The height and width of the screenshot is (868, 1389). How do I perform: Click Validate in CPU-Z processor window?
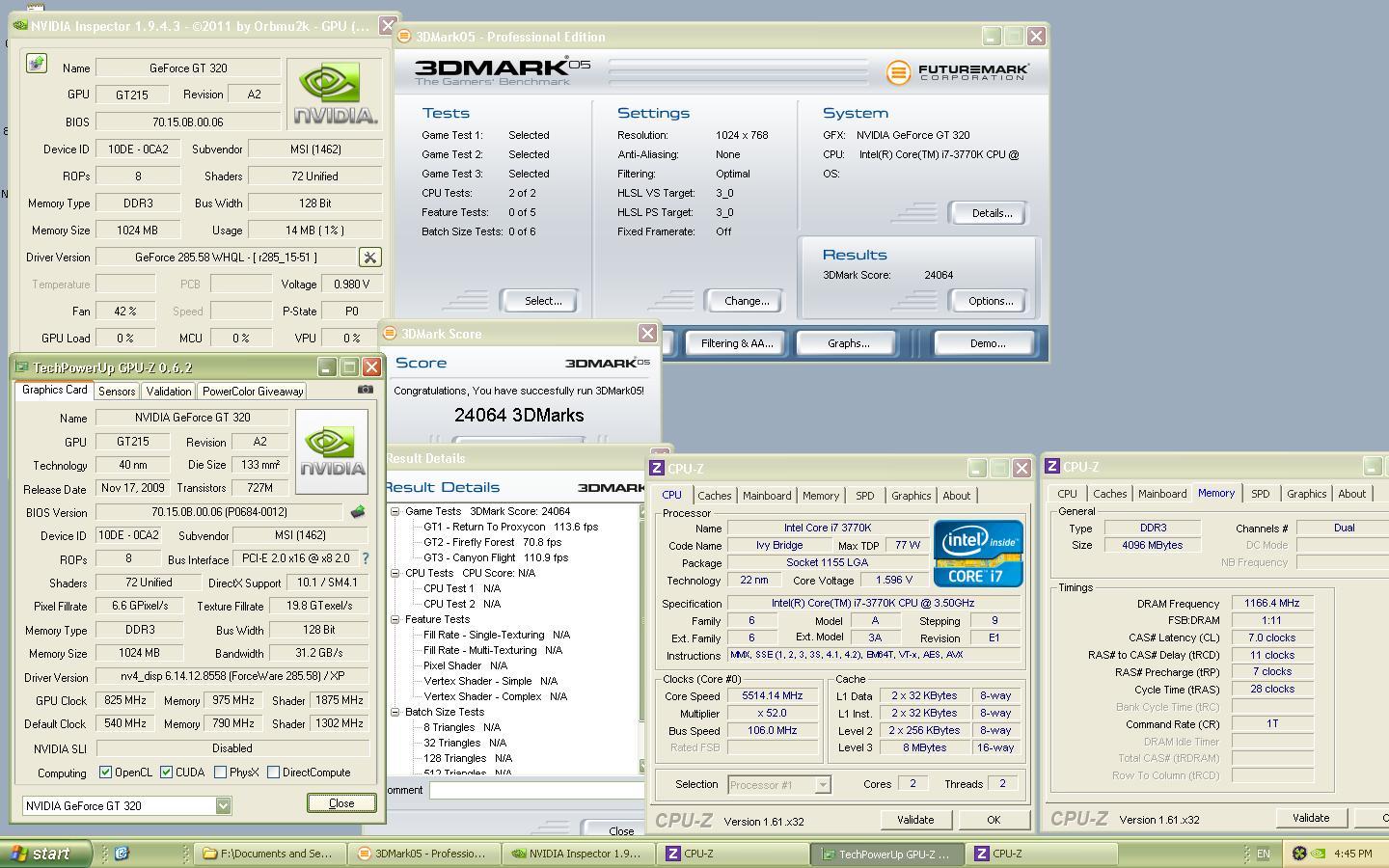point(915,820)
